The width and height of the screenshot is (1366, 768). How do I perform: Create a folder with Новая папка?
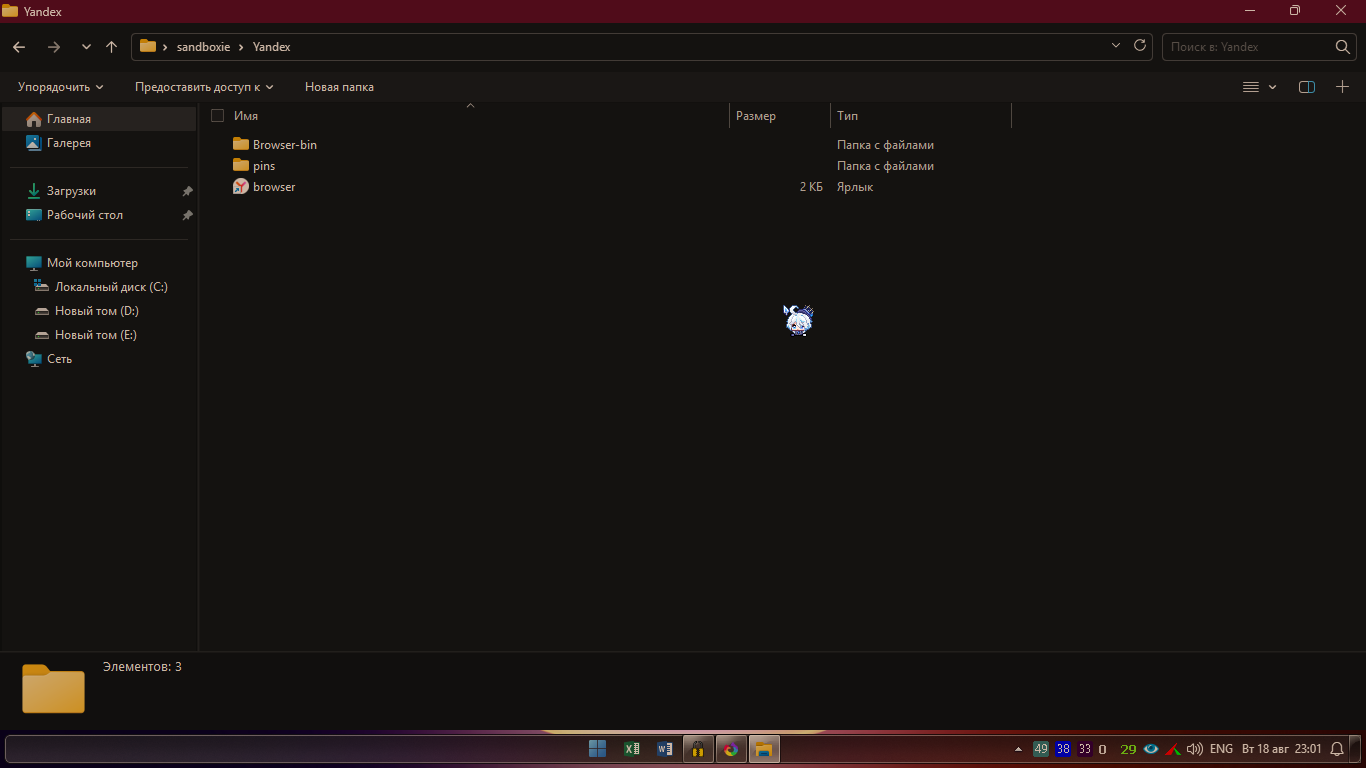339,87
